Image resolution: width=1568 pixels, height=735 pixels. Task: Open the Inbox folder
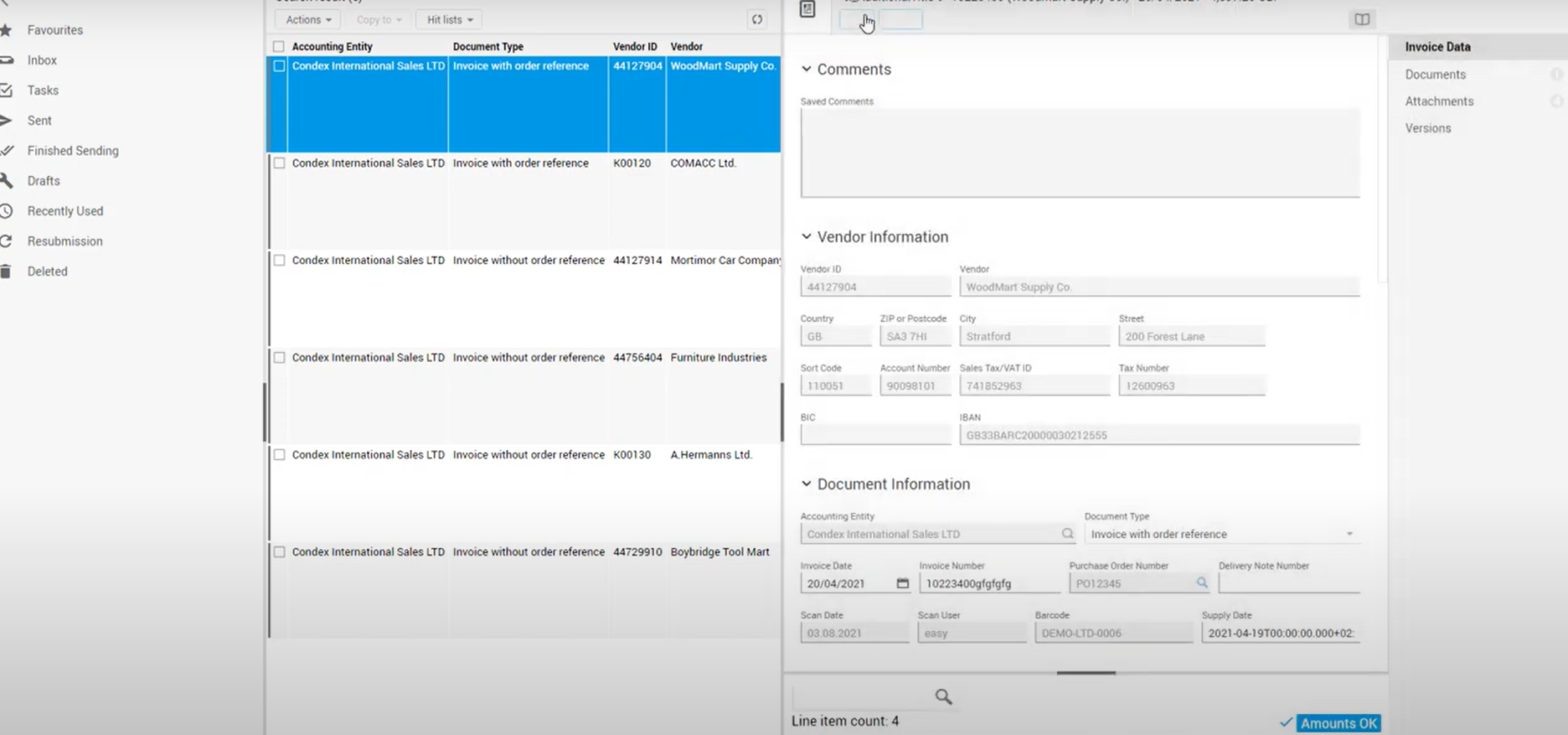point(42,60)
